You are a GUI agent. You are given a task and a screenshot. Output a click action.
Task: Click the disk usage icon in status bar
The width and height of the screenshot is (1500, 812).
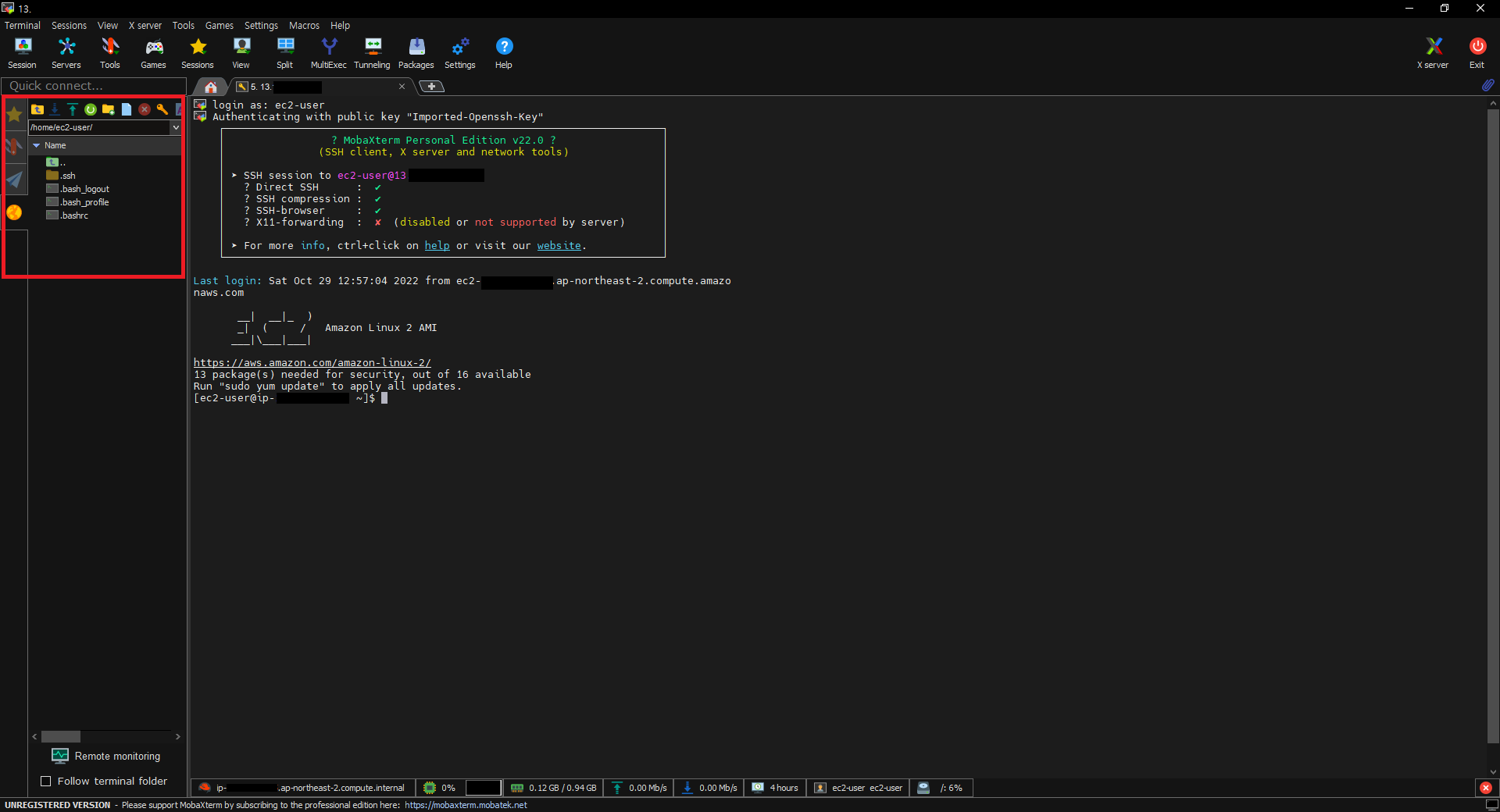(923, 788)
